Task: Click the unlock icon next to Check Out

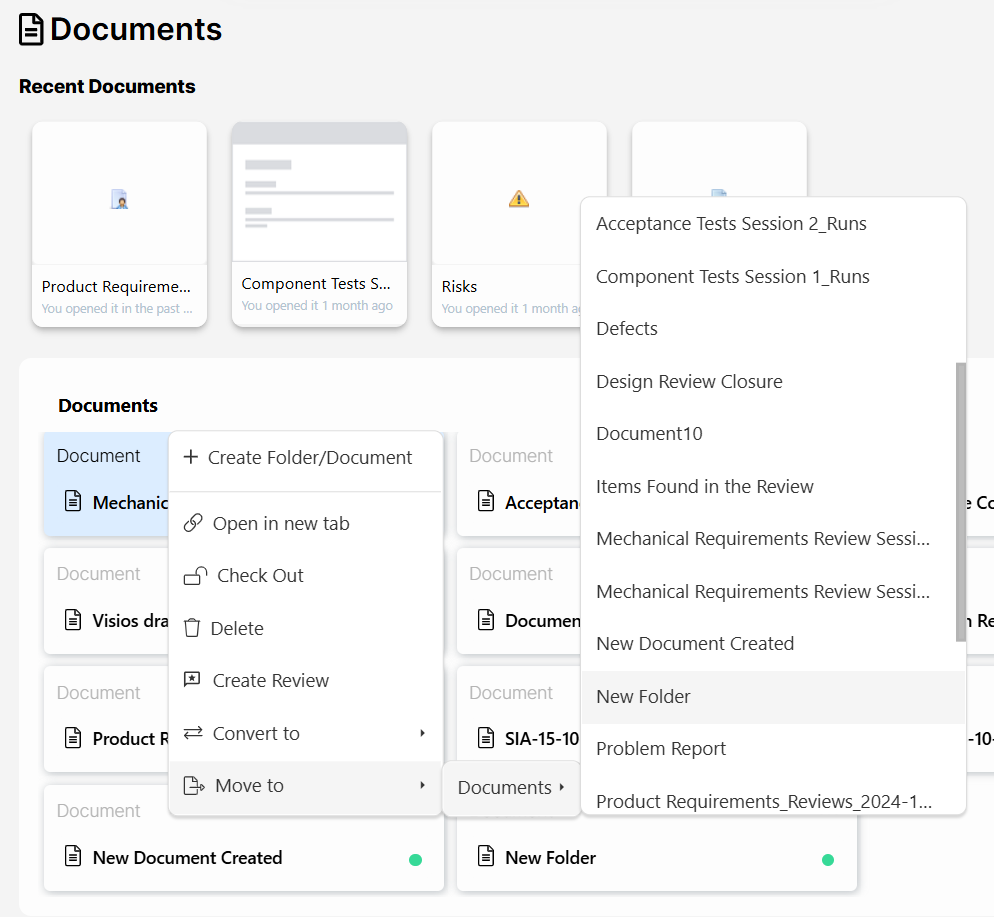Action: [x=195, y=576]
